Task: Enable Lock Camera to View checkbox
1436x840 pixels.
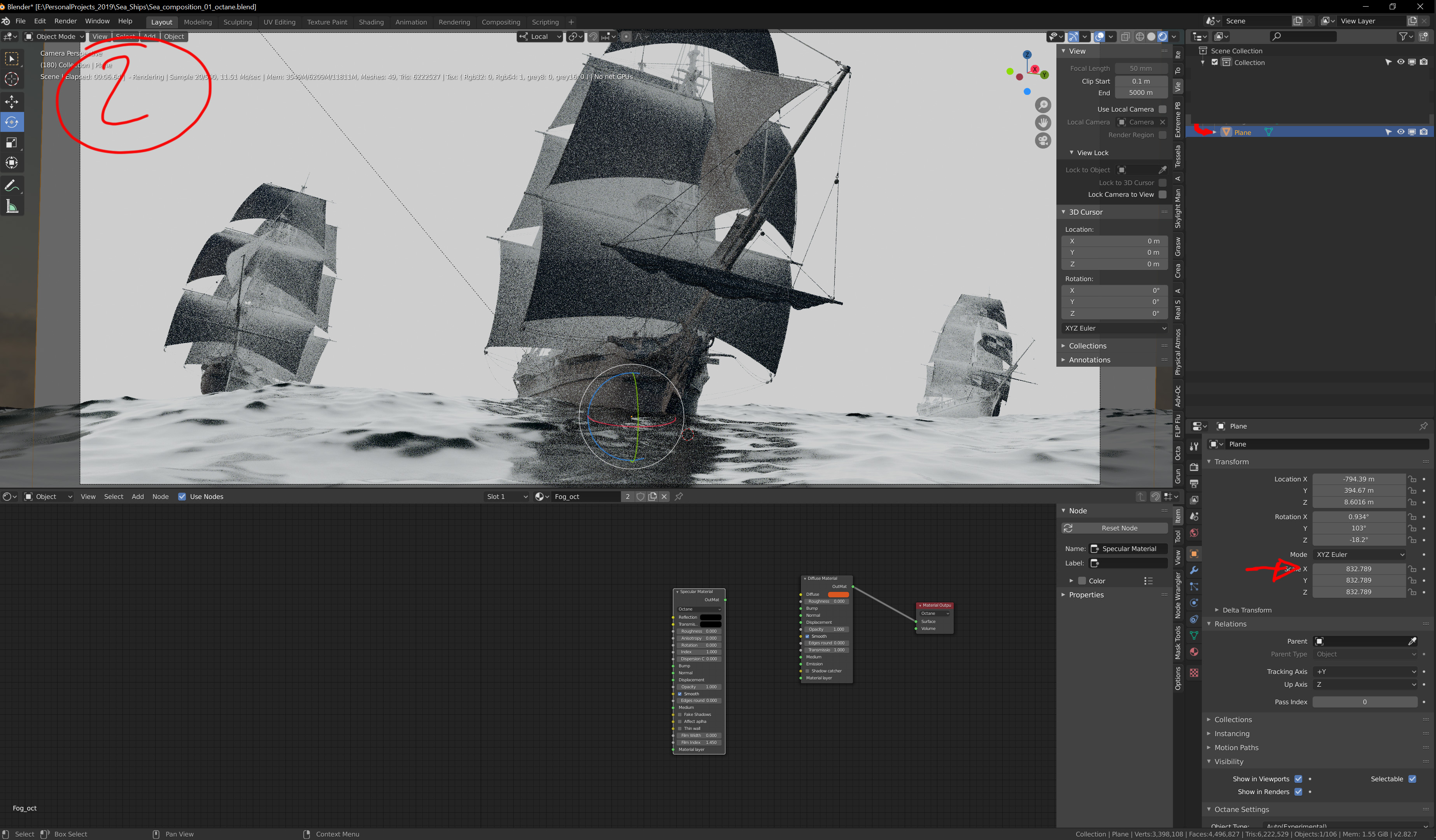Action: [x=1163, y=194]
